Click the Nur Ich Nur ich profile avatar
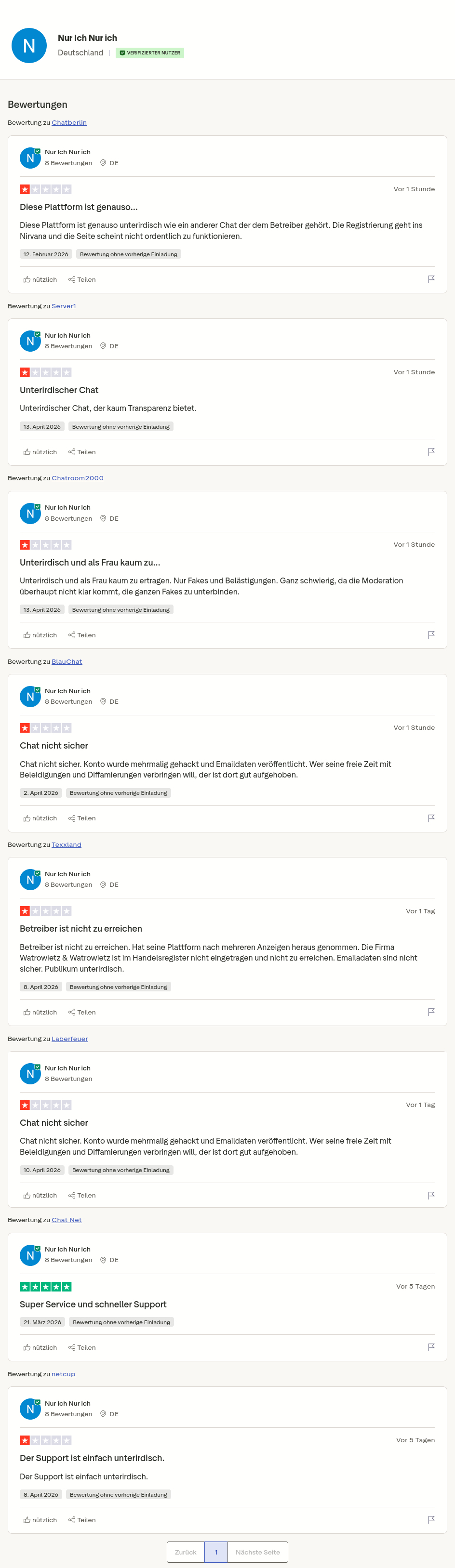The width and height of the screenshot is (455, 1568). [x=29, y=45]
